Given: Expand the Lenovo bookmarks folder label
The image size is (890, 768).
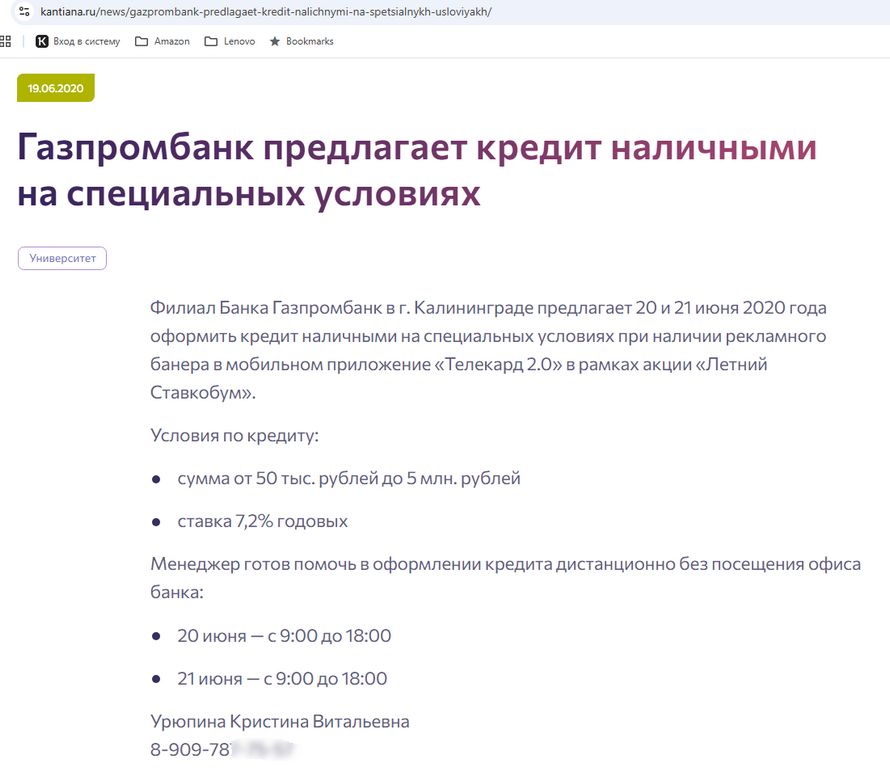Looking at the screenshot, I should (239, 41).
